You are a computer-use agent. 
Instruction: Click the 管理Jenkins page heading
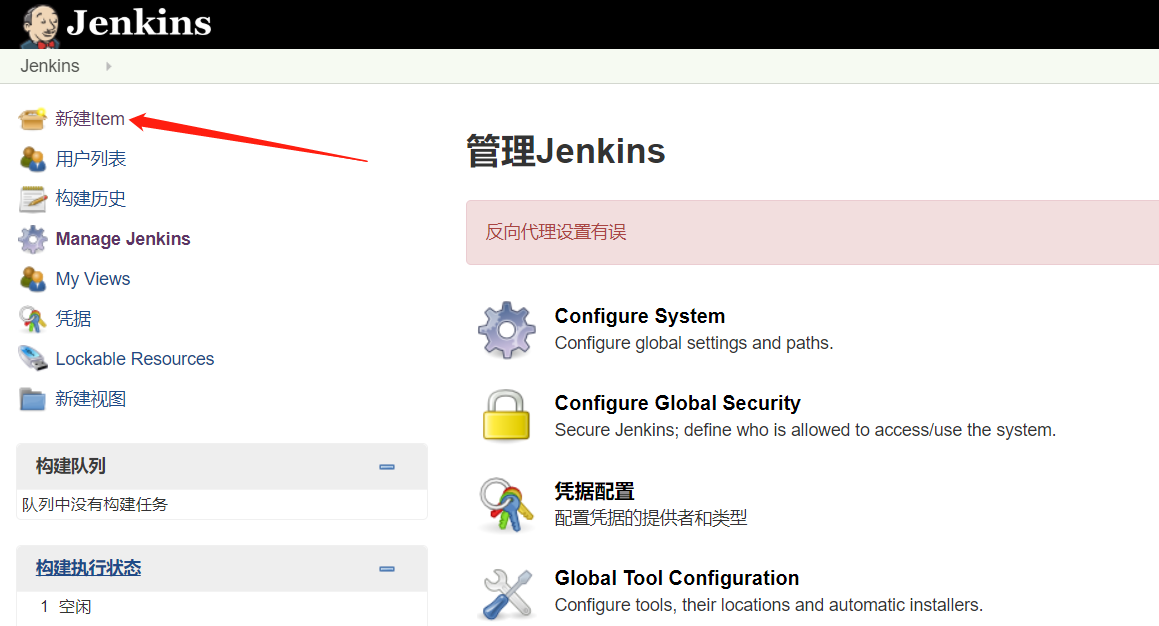tap(565, 151)
